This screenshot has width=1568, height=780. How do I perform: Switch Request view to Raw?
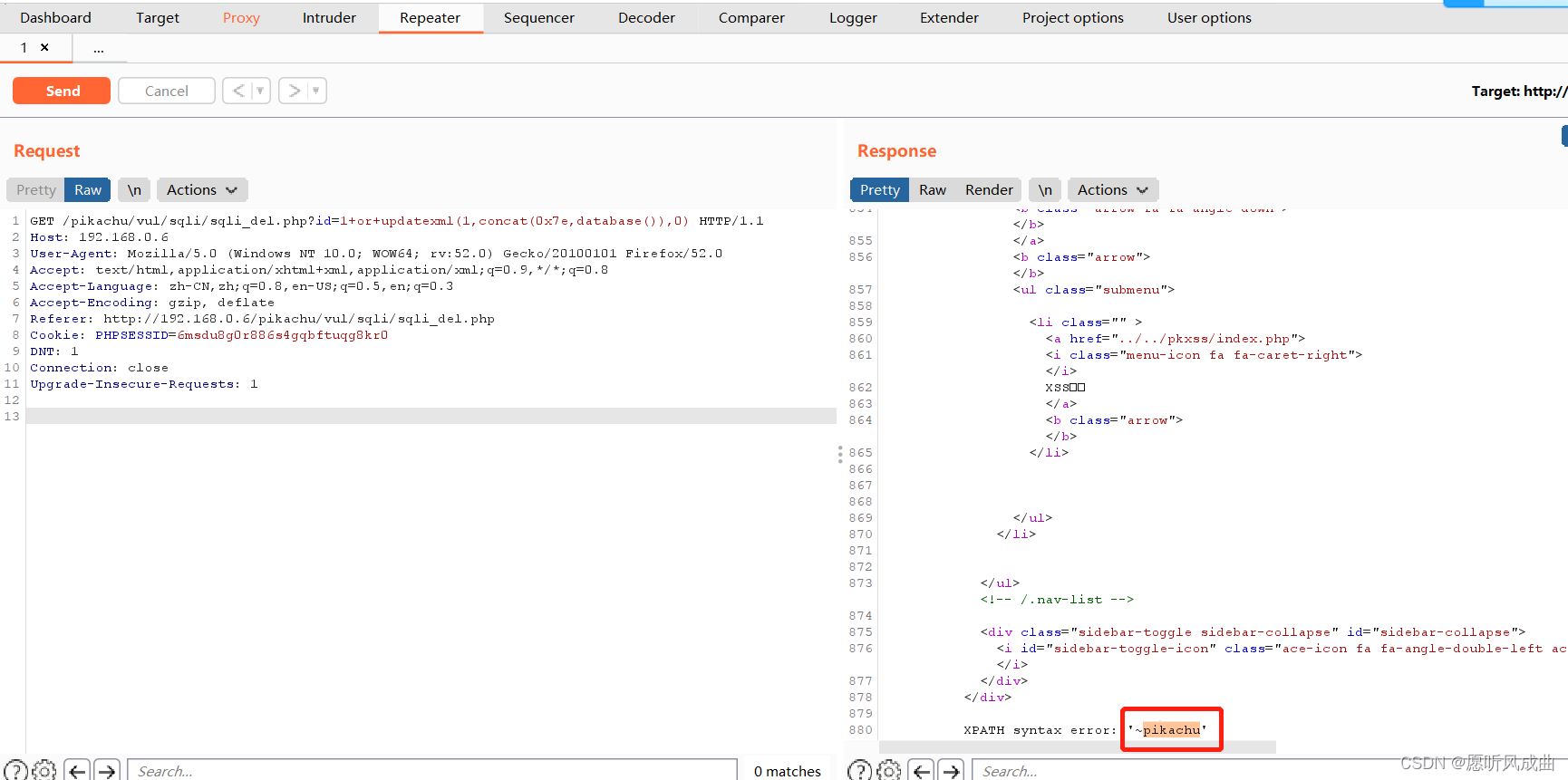point(88,189)
